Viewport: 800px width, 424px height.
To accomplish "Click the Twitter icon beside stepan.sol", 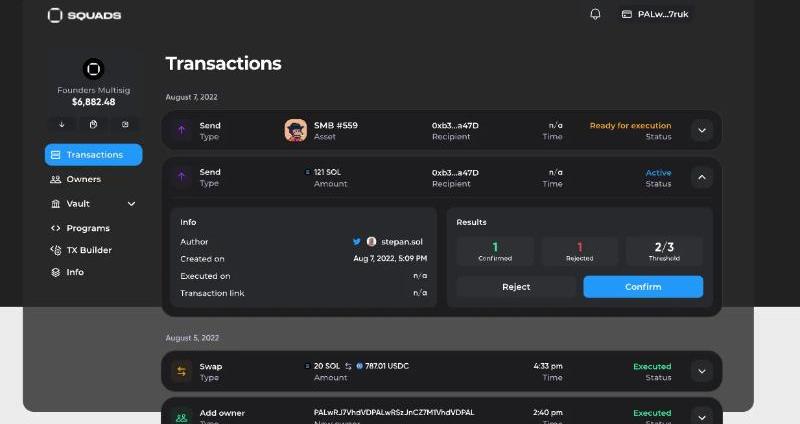I will pos(357,242).
